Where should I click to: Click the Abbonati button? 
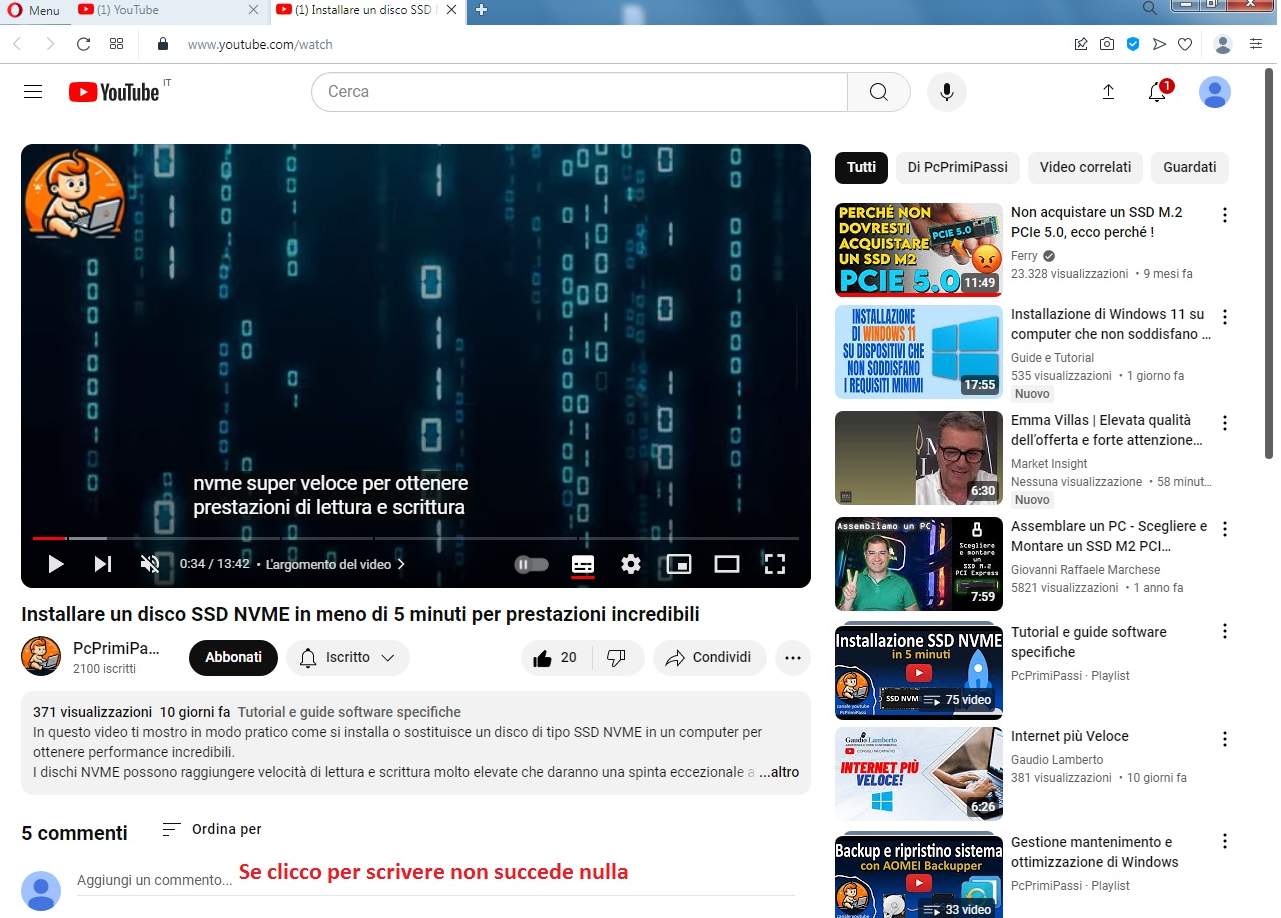click(233, 658)
